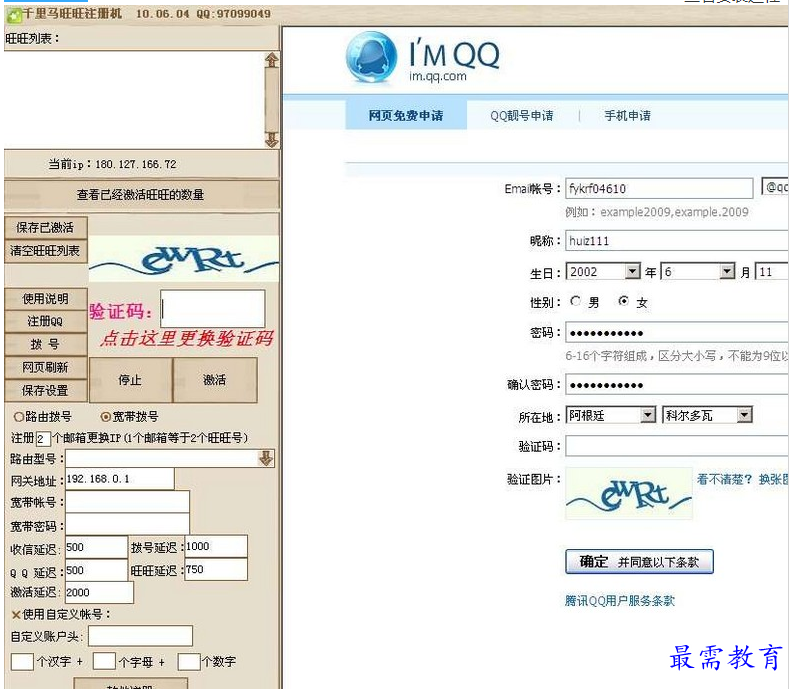Open 路由型号 dropdown arrow
The height and width of the screenshot is (689, 791).
click(266, 458)
